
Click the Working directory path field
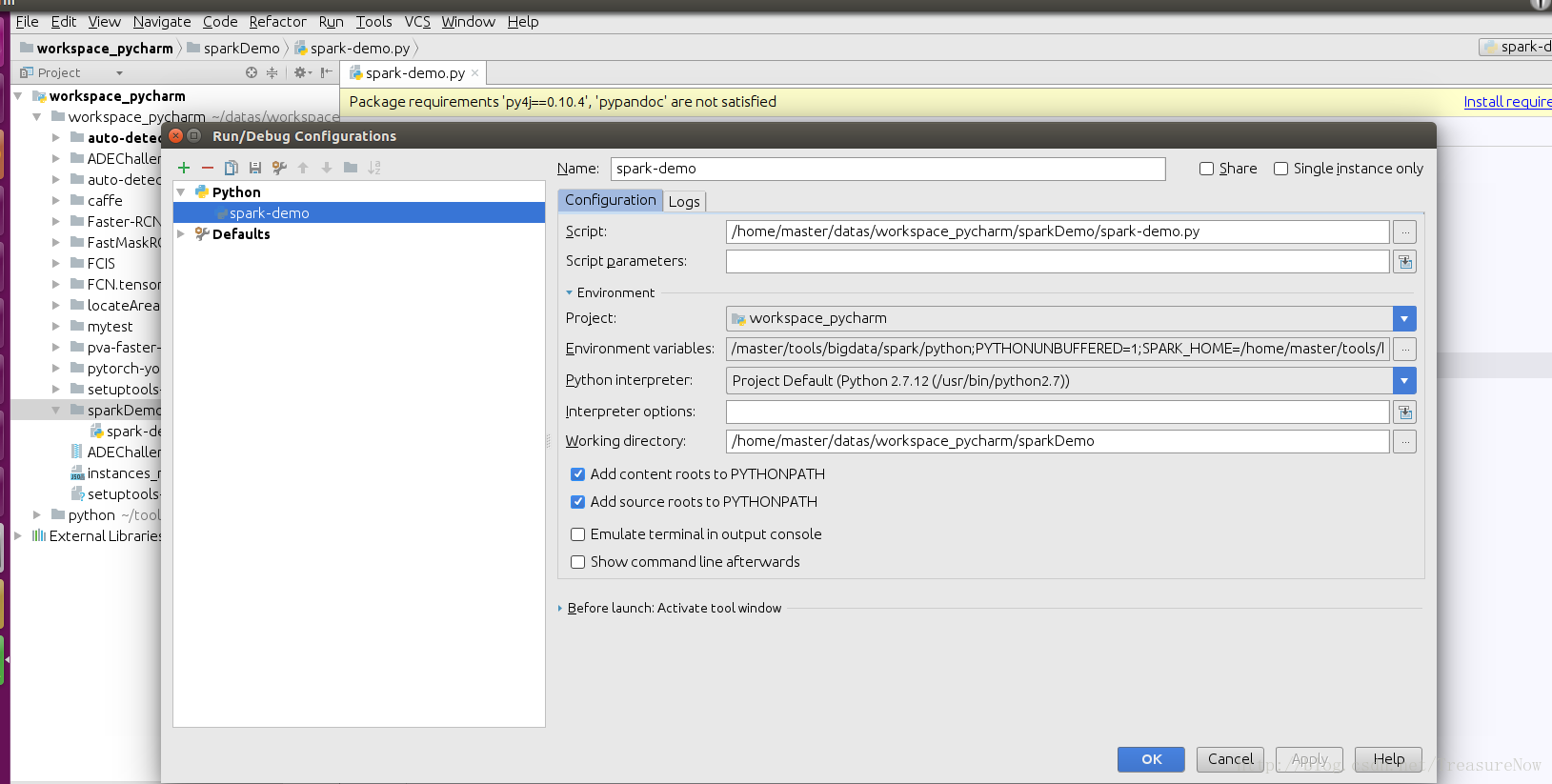tap(1058, 441)
